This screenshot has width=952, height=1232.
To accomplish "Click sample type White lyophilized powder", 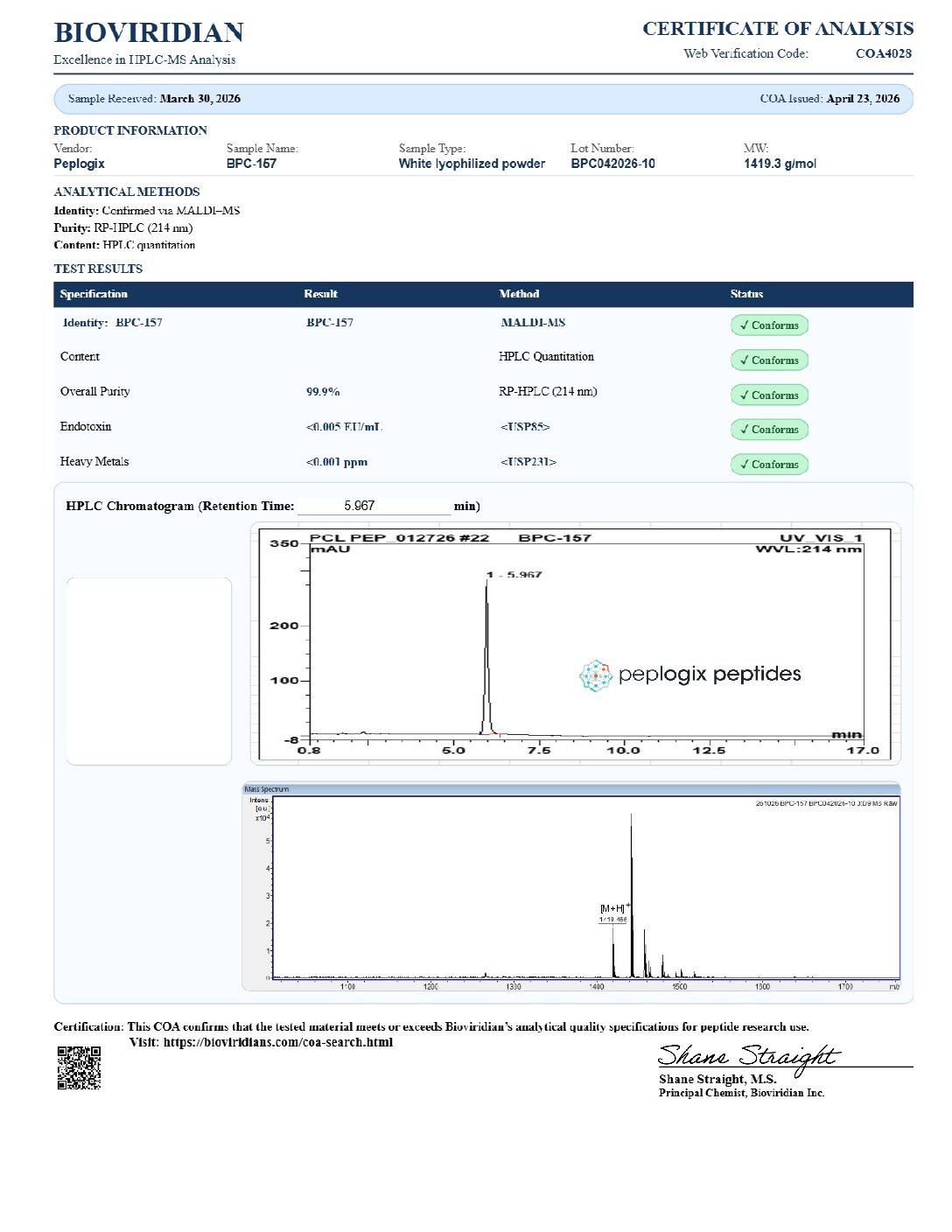I will [x=472, y=164].
